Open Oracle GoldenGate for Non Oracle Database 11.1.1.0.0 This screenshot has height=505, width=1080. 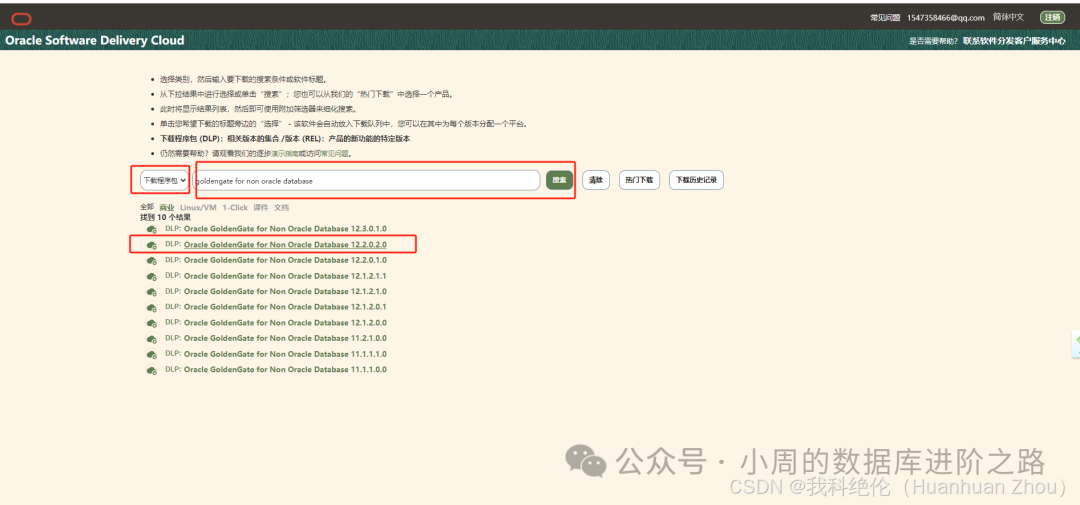click(285, 369)
